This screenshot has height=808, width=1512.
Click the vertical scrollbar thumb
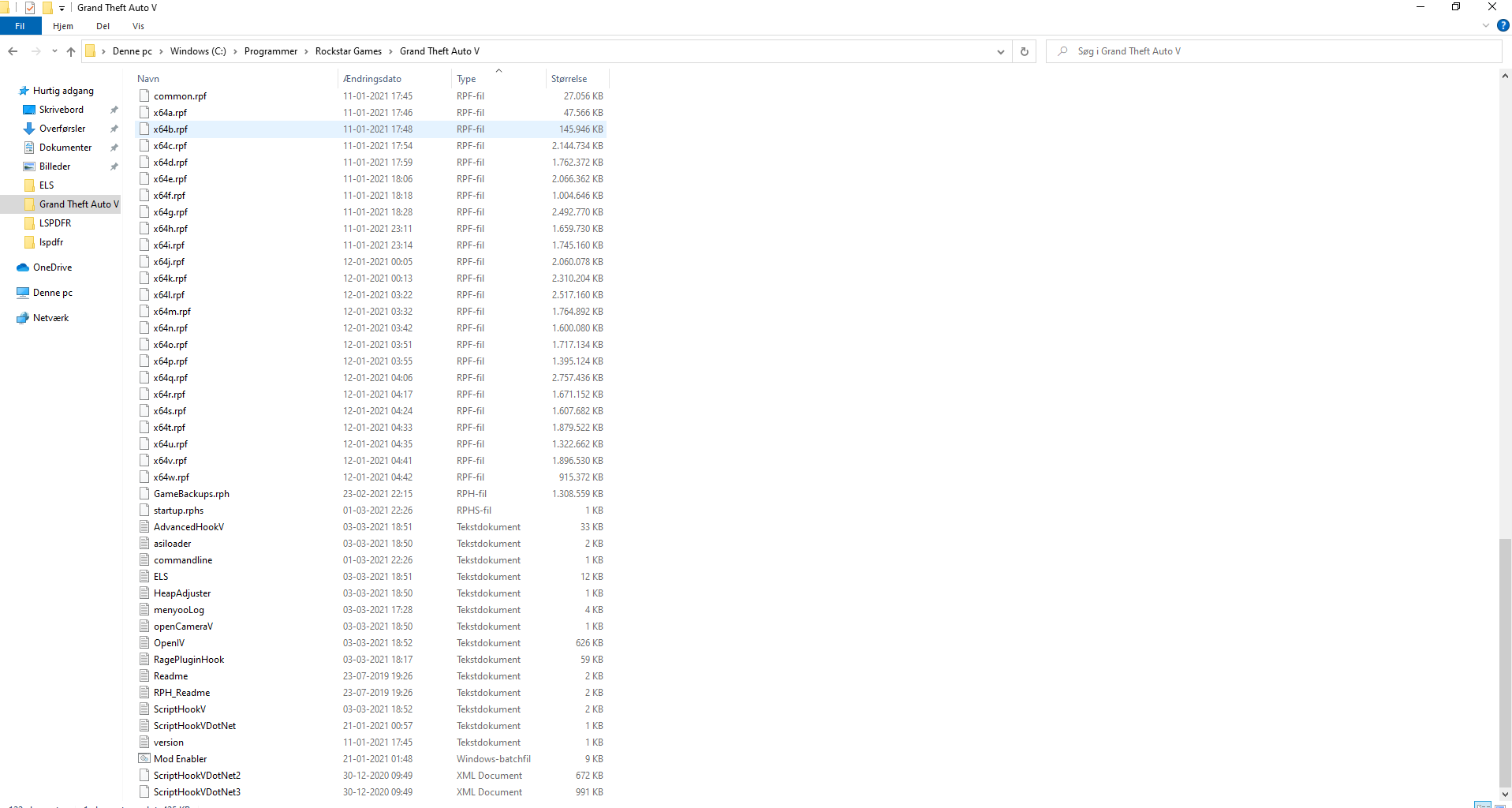pos(1505,661)
